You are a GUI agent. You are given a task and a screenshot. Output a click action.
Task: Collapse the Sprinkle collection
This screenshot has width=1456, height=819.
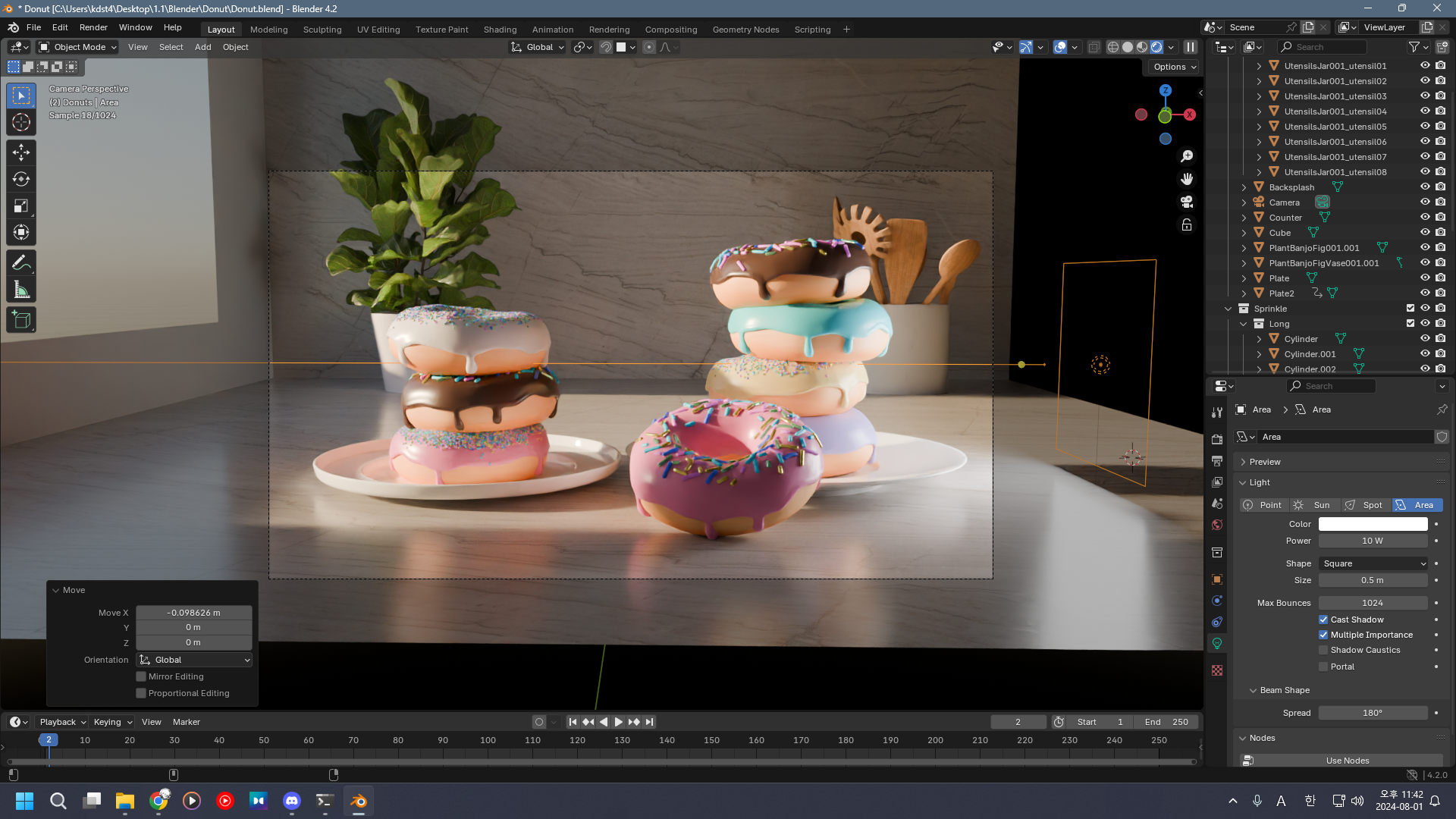pos(1228,309)
